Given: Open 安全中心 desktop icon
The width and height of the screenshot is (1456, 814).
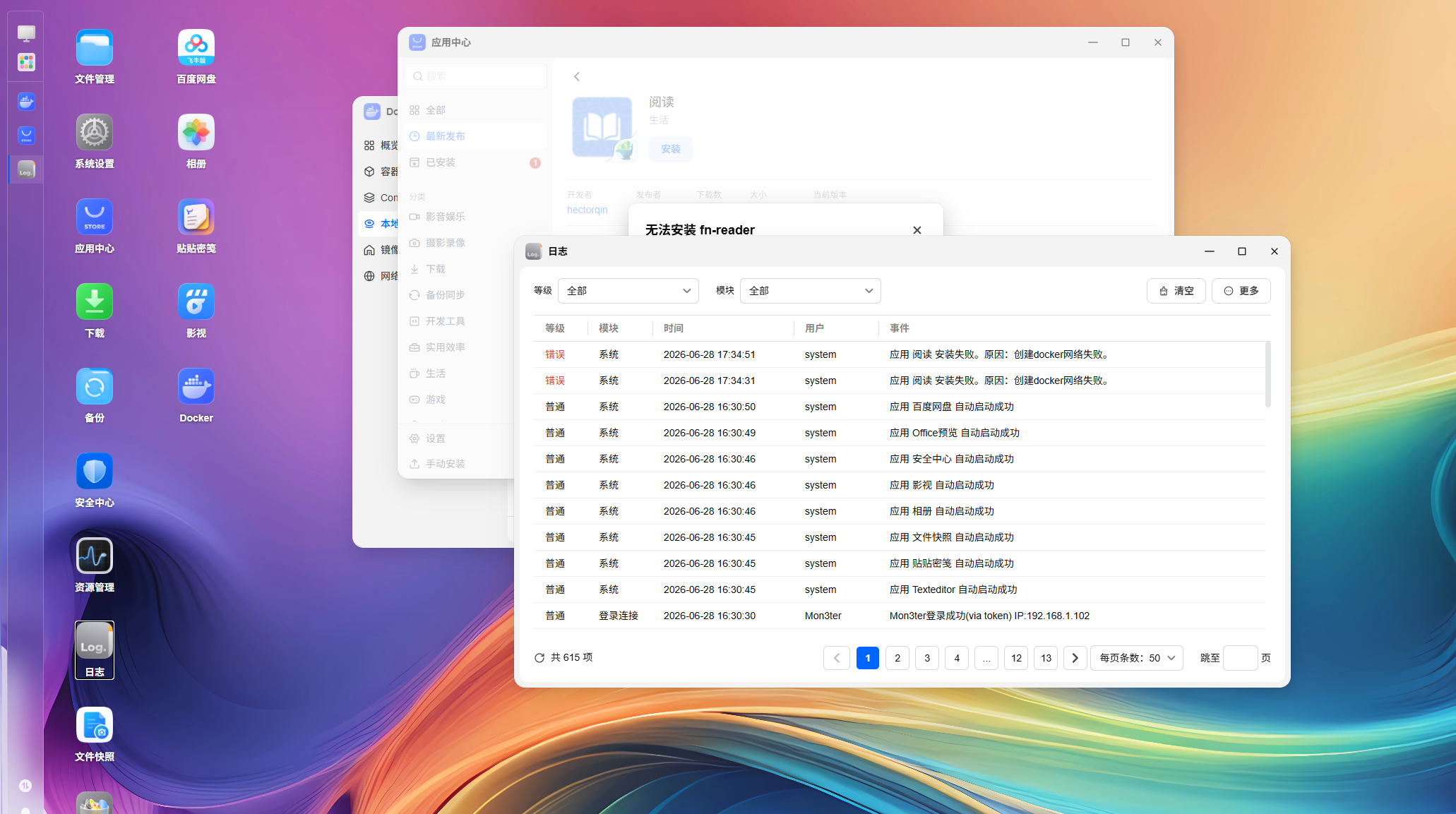Looking at the screenshot, I should tap(95, 480).
